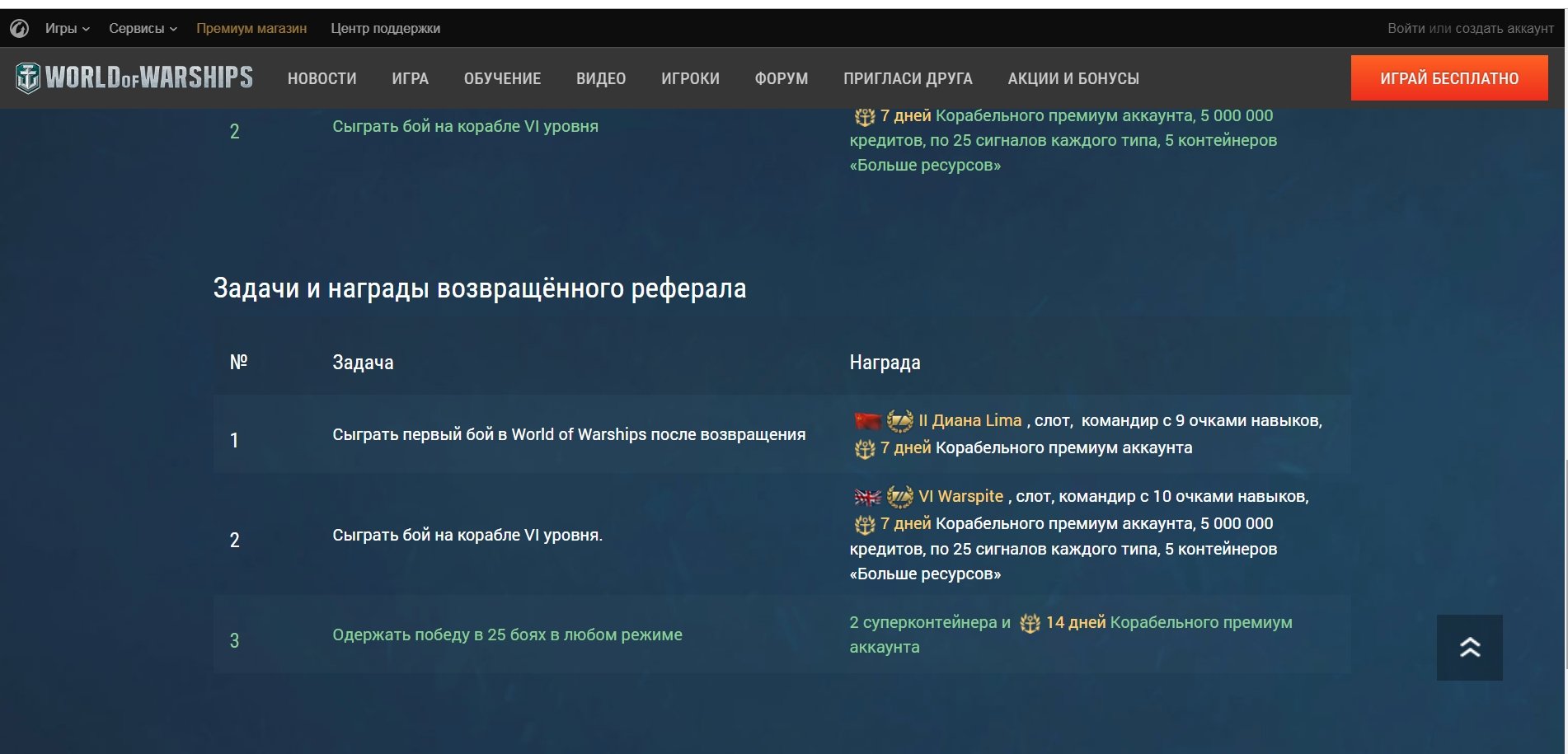This screenshot has height=754, width=1568.
Task: Click row number 3 in tasks table
Action: point(234,640)
